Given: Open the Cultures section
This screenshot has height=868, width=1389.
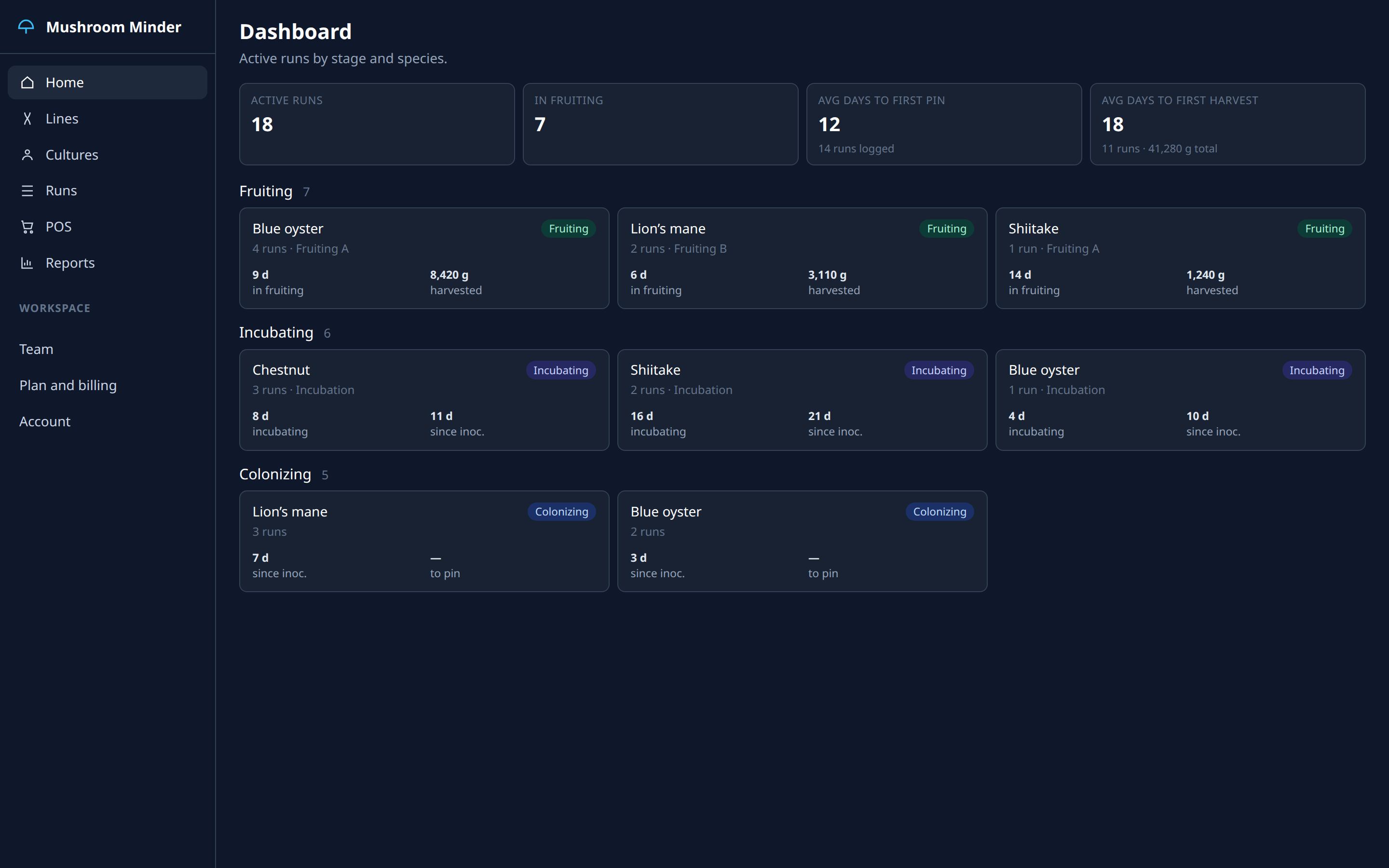Looking at the screenshot, I should tap(108, 155).
